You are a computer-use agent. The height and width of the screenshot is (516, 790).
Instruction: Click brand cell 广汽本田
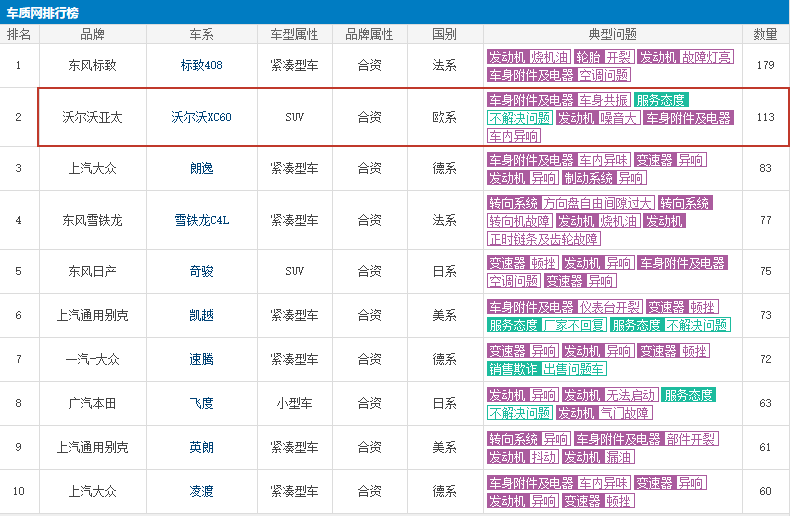(x=93, y=403)
